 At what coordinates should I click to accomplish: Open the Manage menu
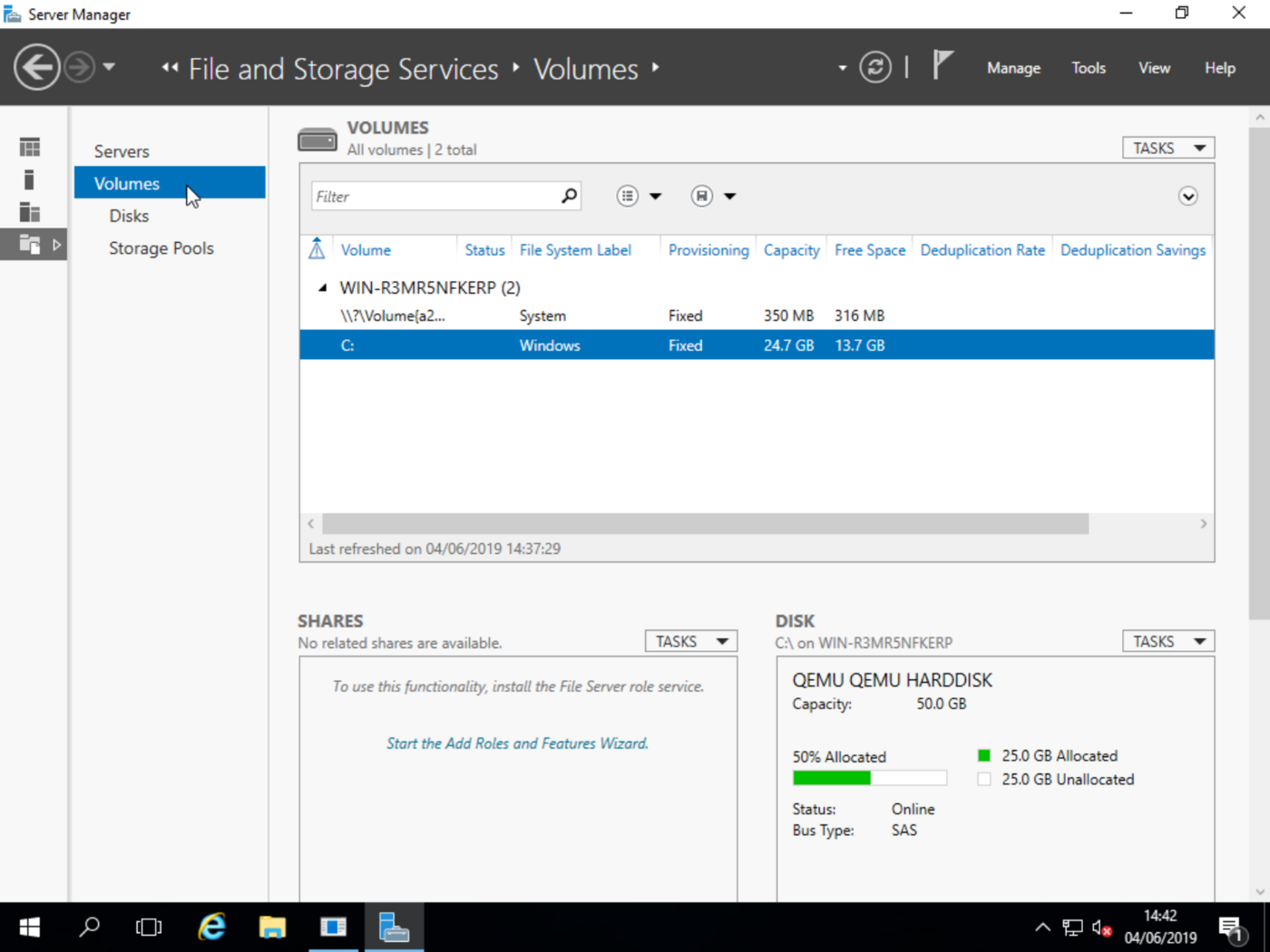click(1013, 67)
